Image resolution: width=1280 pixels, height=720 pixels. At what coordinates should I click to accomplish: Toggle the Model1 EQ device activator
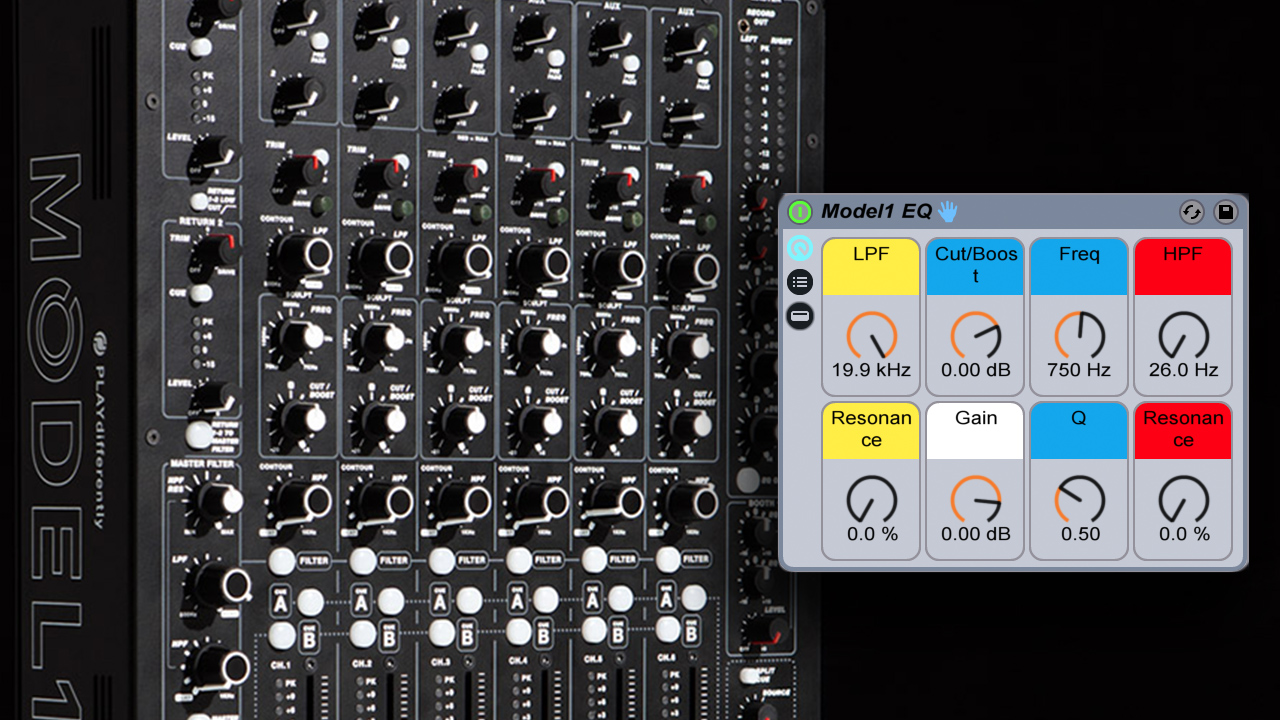click(x=799, y=212)
